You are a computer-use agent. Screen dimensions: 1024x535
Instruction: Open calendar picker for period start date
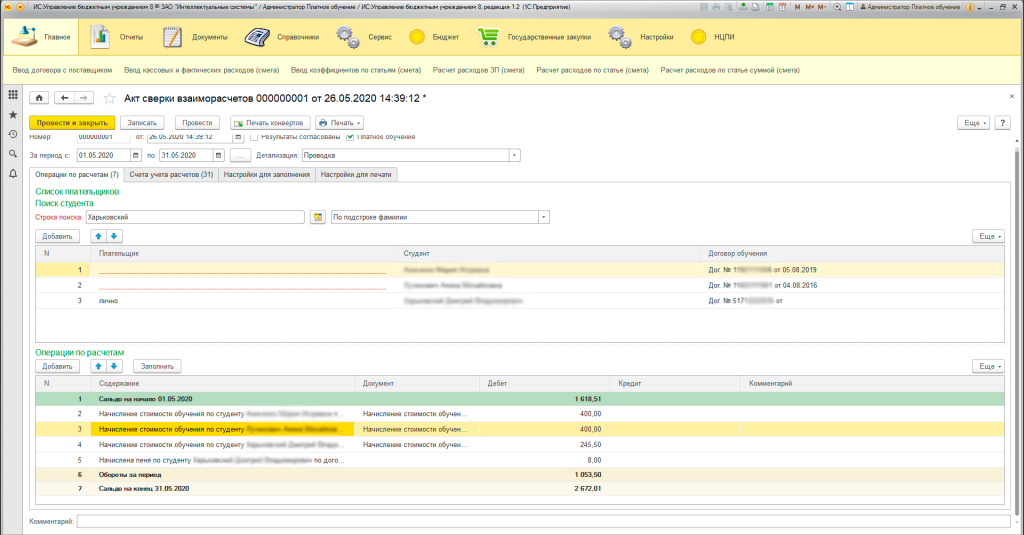(x=135, y=155)
